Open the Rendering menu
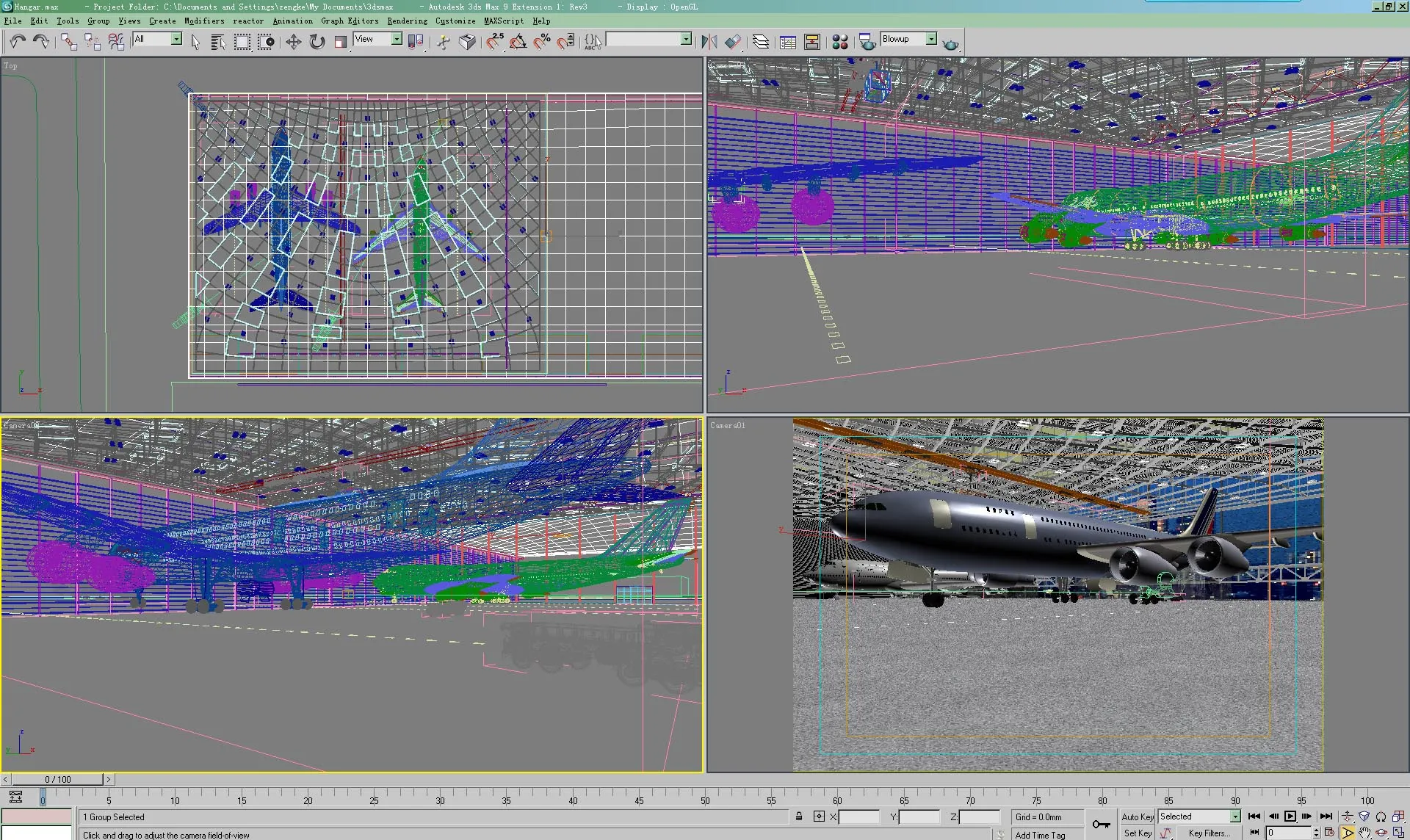The image size is (1410, 840). click(x=407, y=21)
